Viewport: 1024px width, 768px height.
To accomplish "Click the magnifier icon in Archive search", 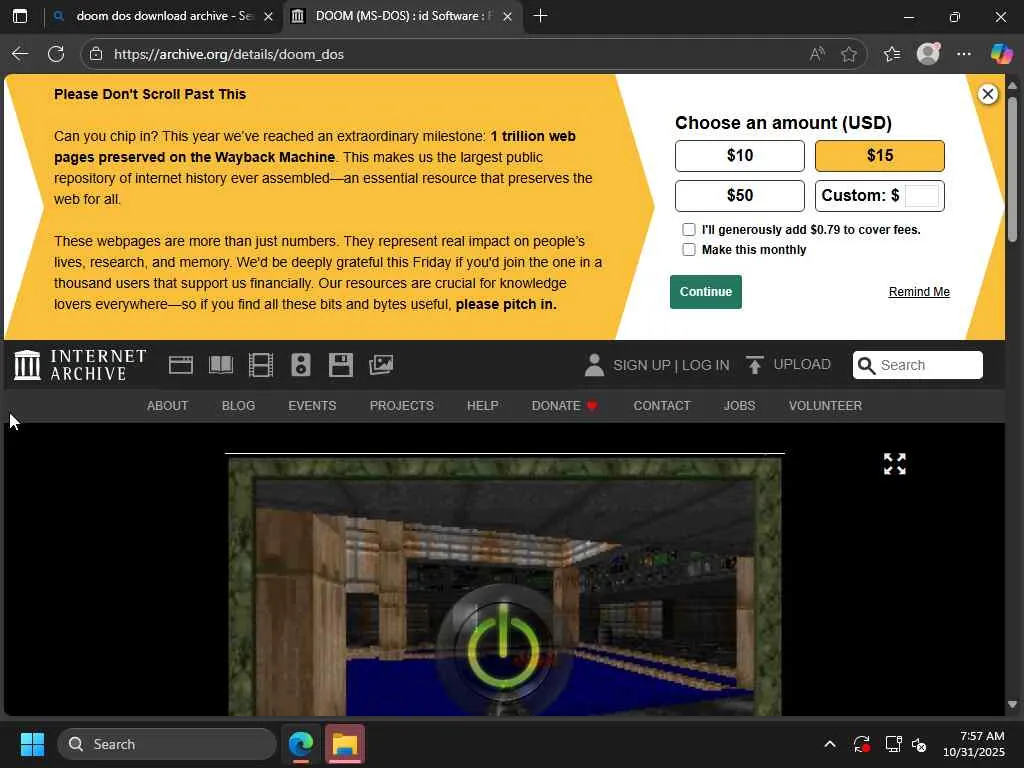I will point(867,365).
